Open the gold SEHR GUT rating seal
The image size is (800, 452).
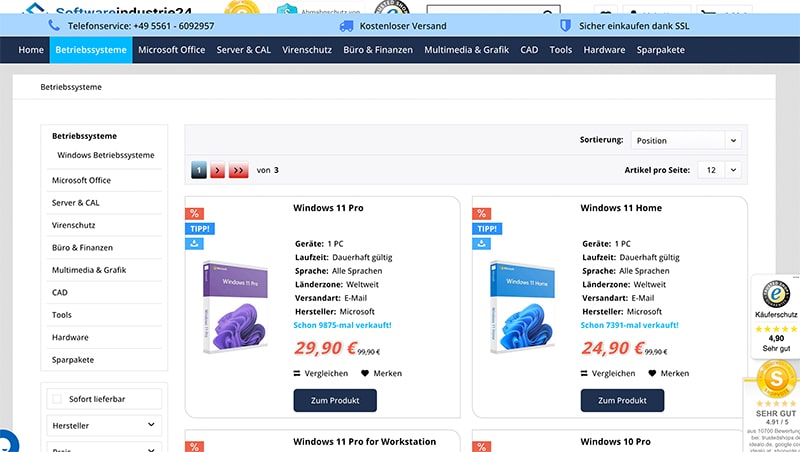pyautogui.click(x=776, y=379)
